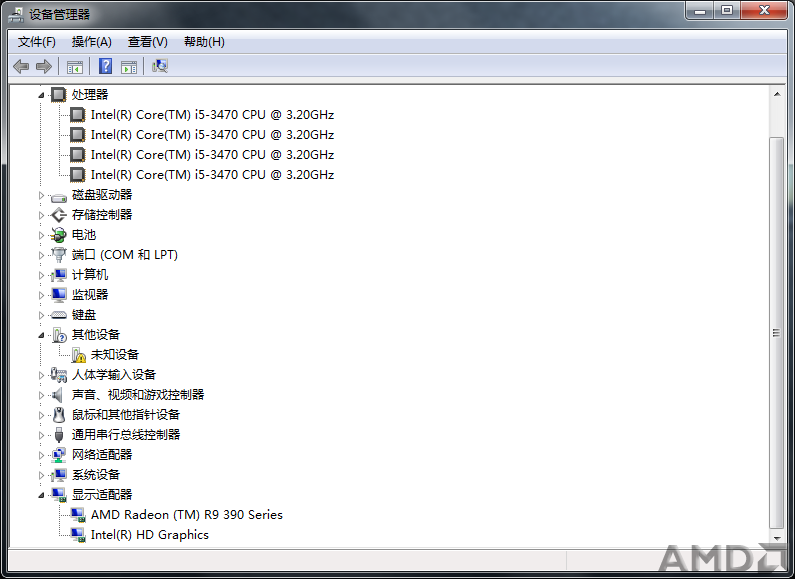Select AMD Radeon (TM) R9 390 Series text

click(187, 515)
